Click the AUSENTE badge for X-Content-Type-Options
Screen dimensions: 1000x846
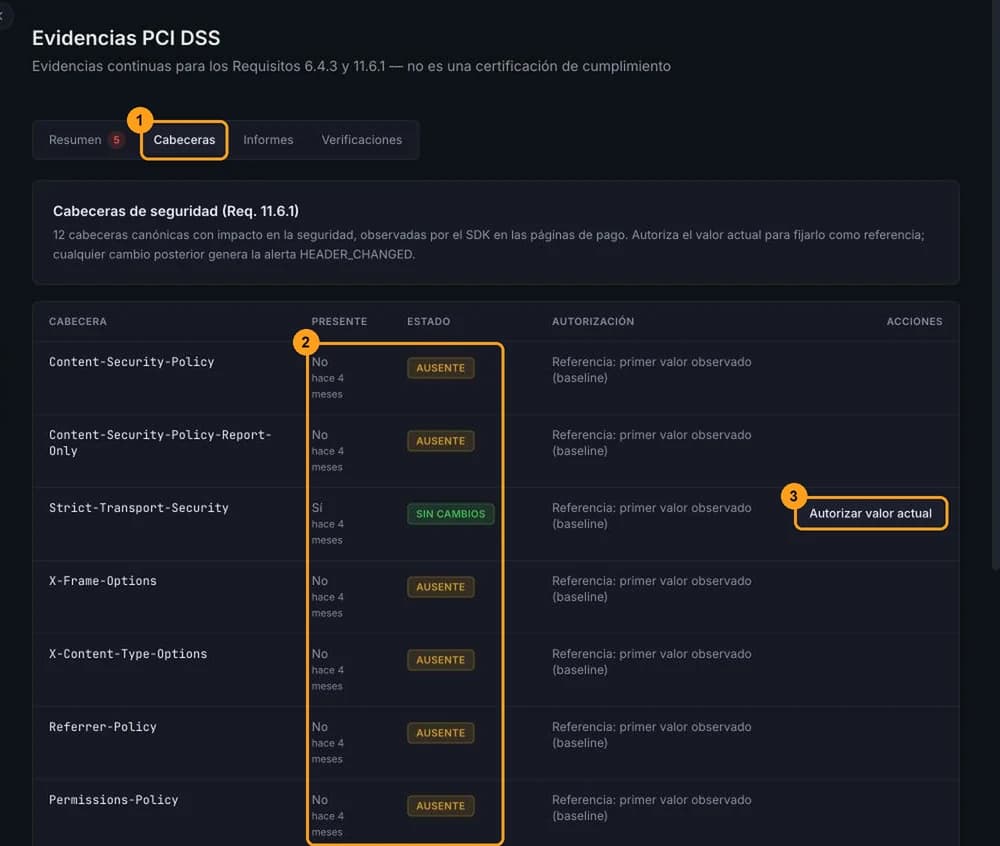441,660
